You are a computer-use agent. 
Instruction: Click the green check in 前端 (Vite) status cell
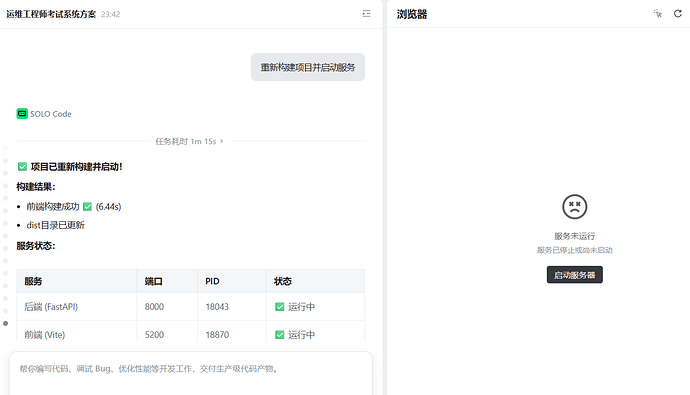[x=279, y=335]
